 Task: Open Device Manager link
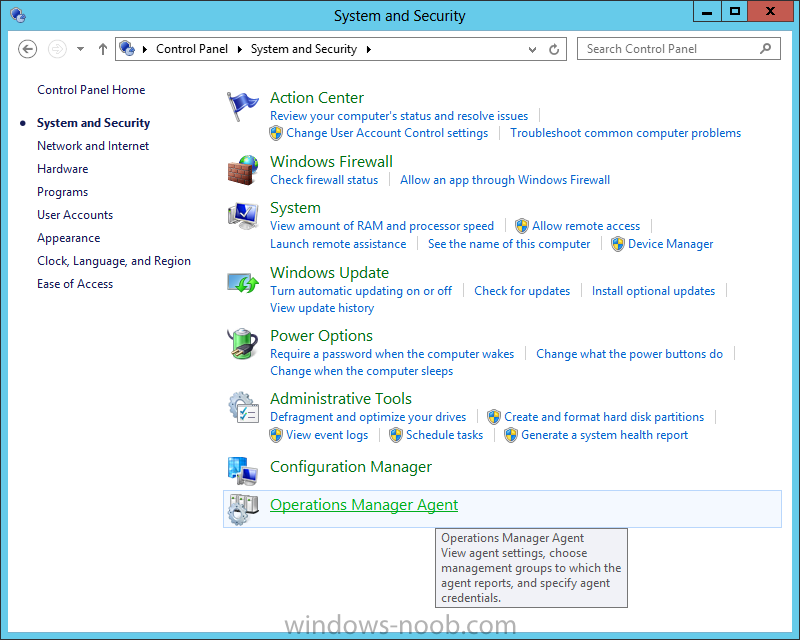click(x=670, y=244)
